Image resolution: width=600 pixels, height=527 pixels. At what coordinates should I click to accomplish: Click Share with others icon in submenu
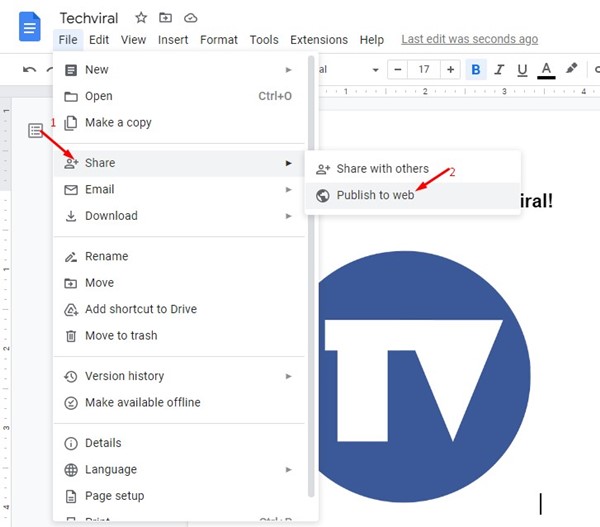(323, 169)
